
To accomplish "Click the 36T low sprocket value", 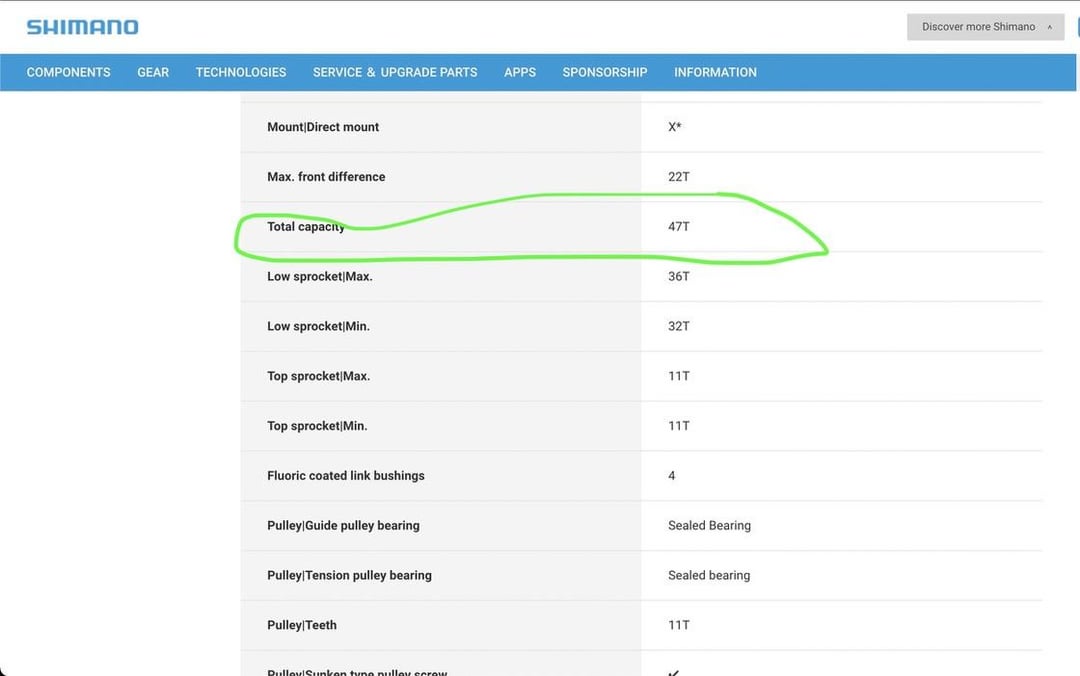I will click(678, 276).
